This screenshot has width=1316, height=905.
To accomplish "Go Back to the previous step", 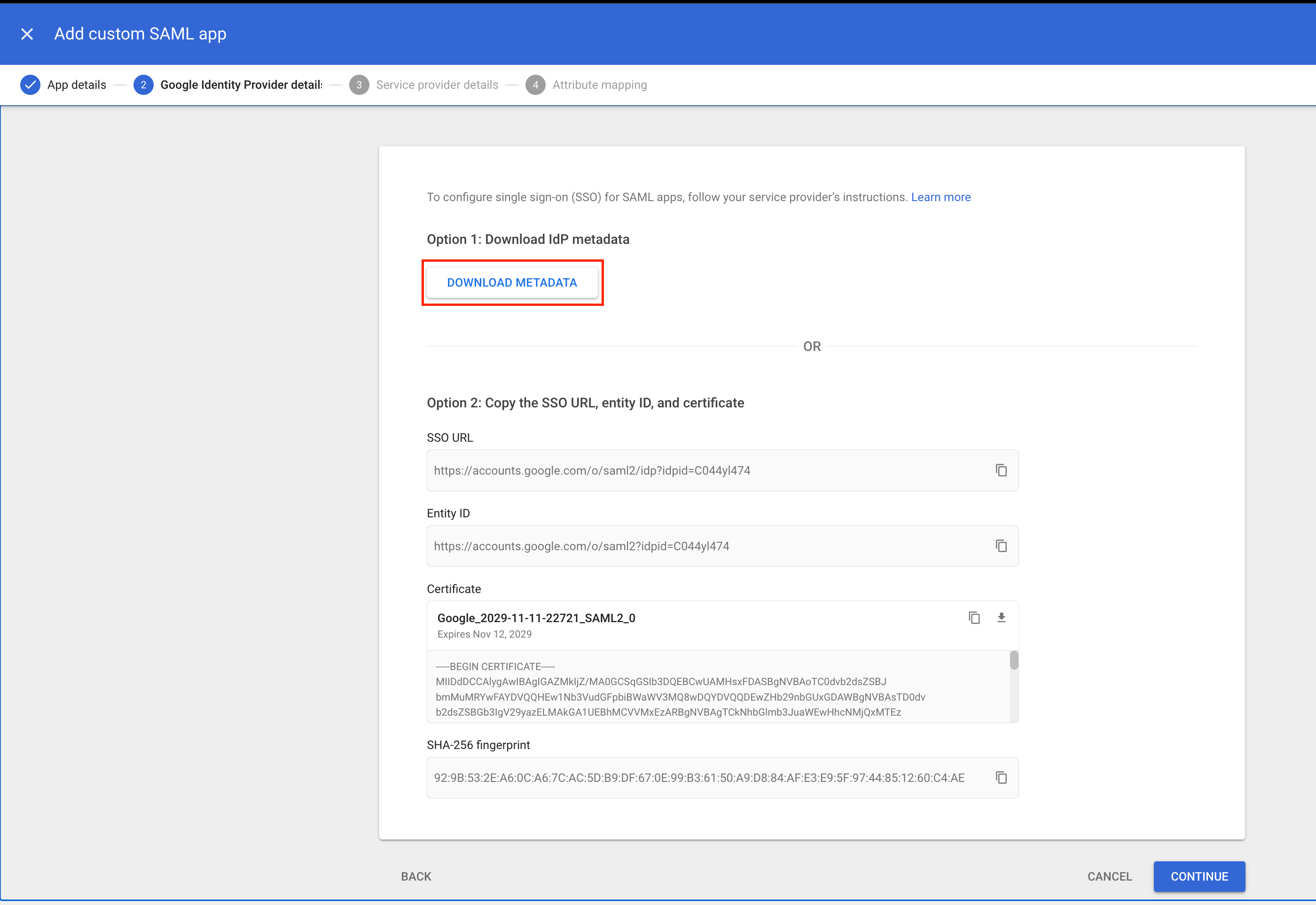I will tap(416, 876).
